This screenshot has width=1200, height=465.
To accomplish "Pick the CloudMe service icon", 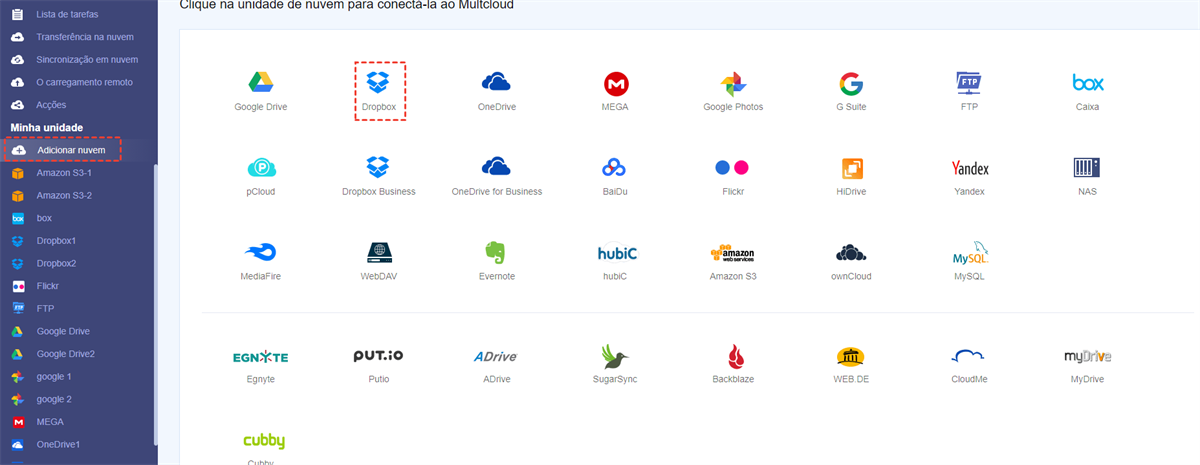I will [969, 356].
